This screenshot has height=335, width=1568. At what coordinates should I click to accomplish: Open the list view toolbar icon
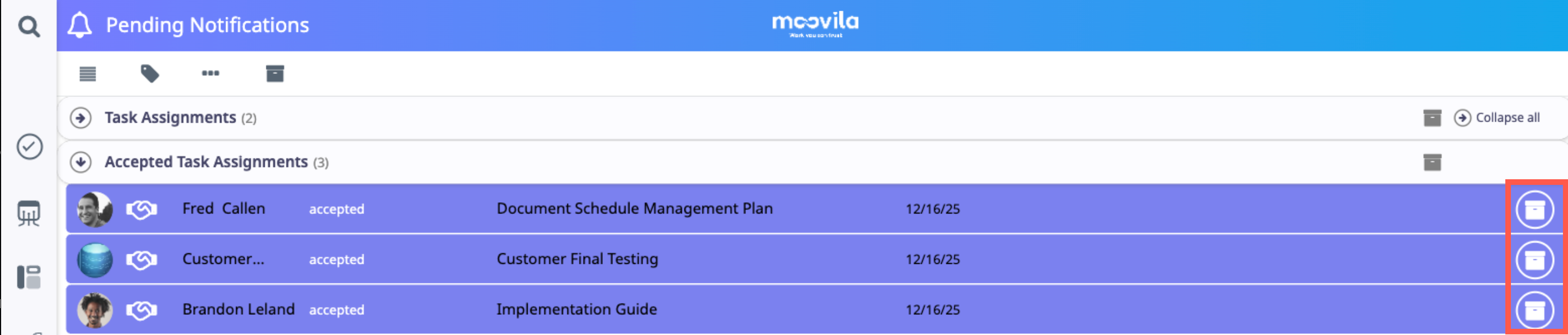pyautogui.click(x=88, y=74)
